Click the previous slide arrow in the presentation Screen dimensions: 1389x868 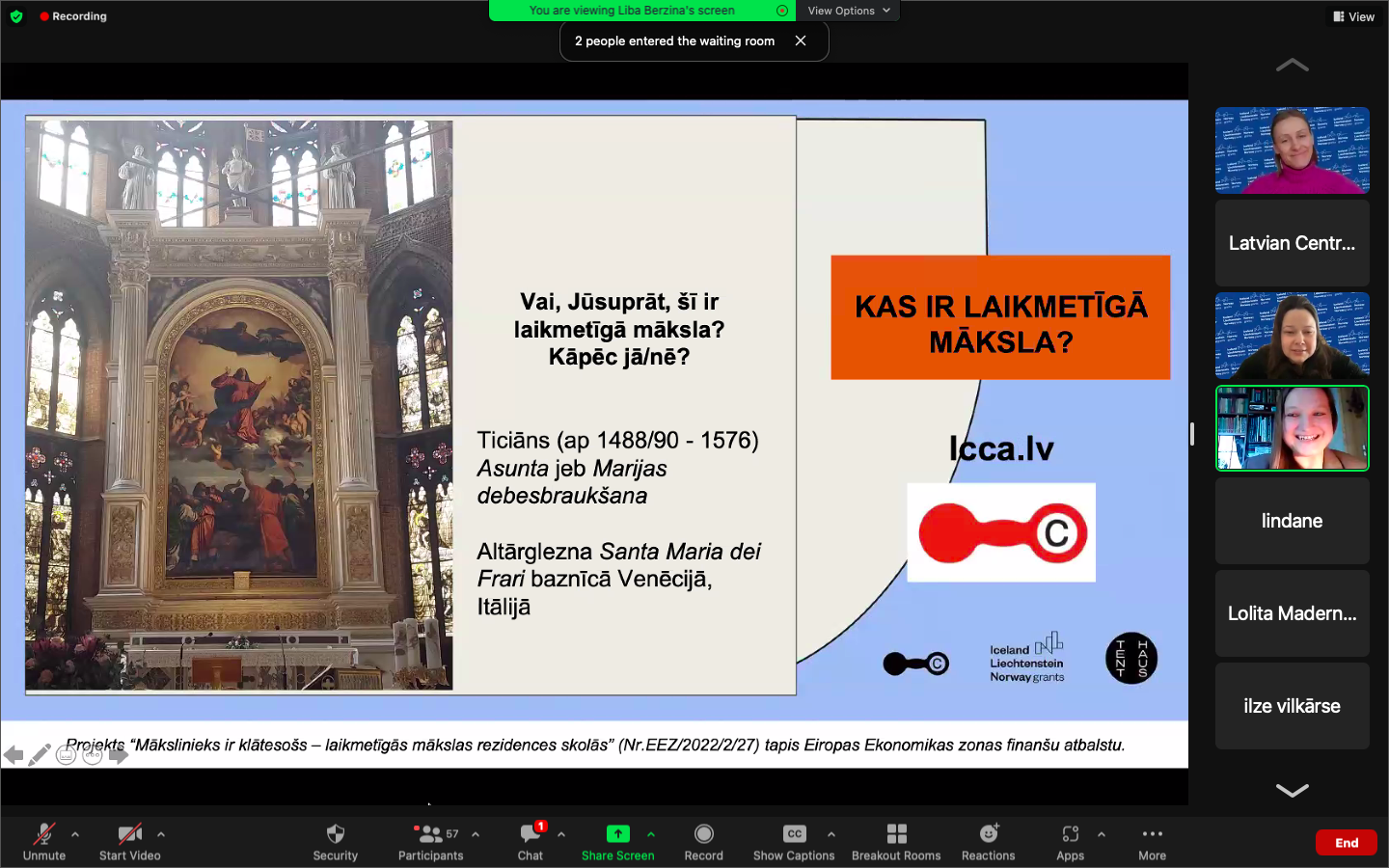click(x=14, y=755)
